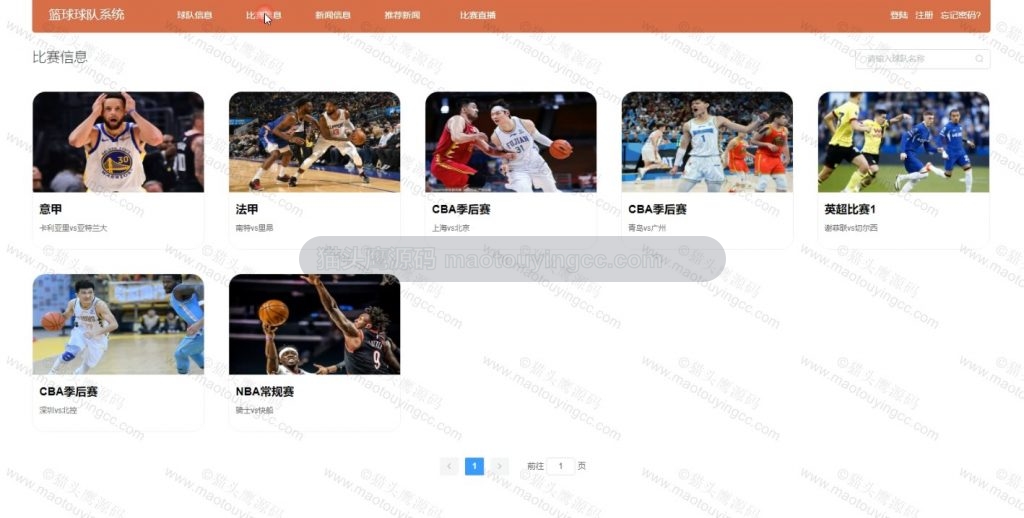Image resolution: width=1024 pixels, height=518 pixels.
Task: Click the 英超比赛1 card title
Action: click(x=850, y=209)
